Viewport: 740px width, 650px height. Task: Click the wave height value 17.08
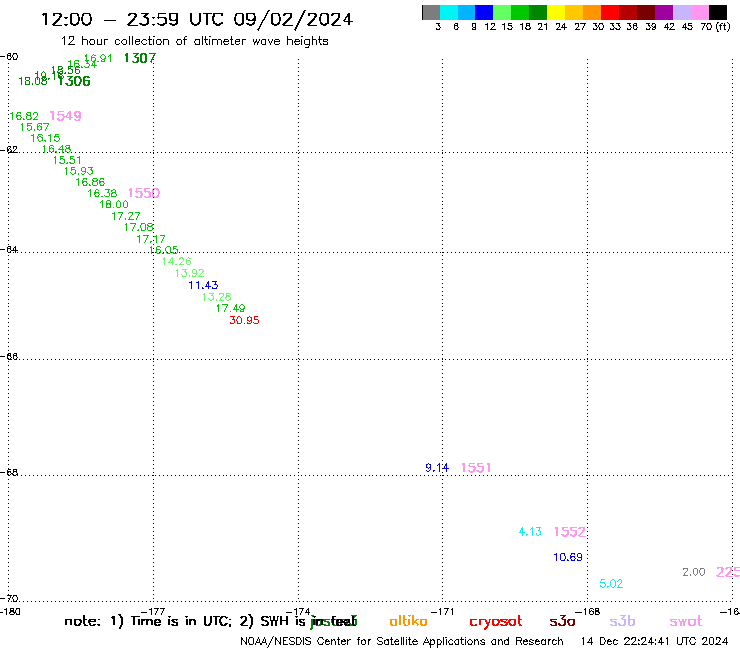point(139,228)
